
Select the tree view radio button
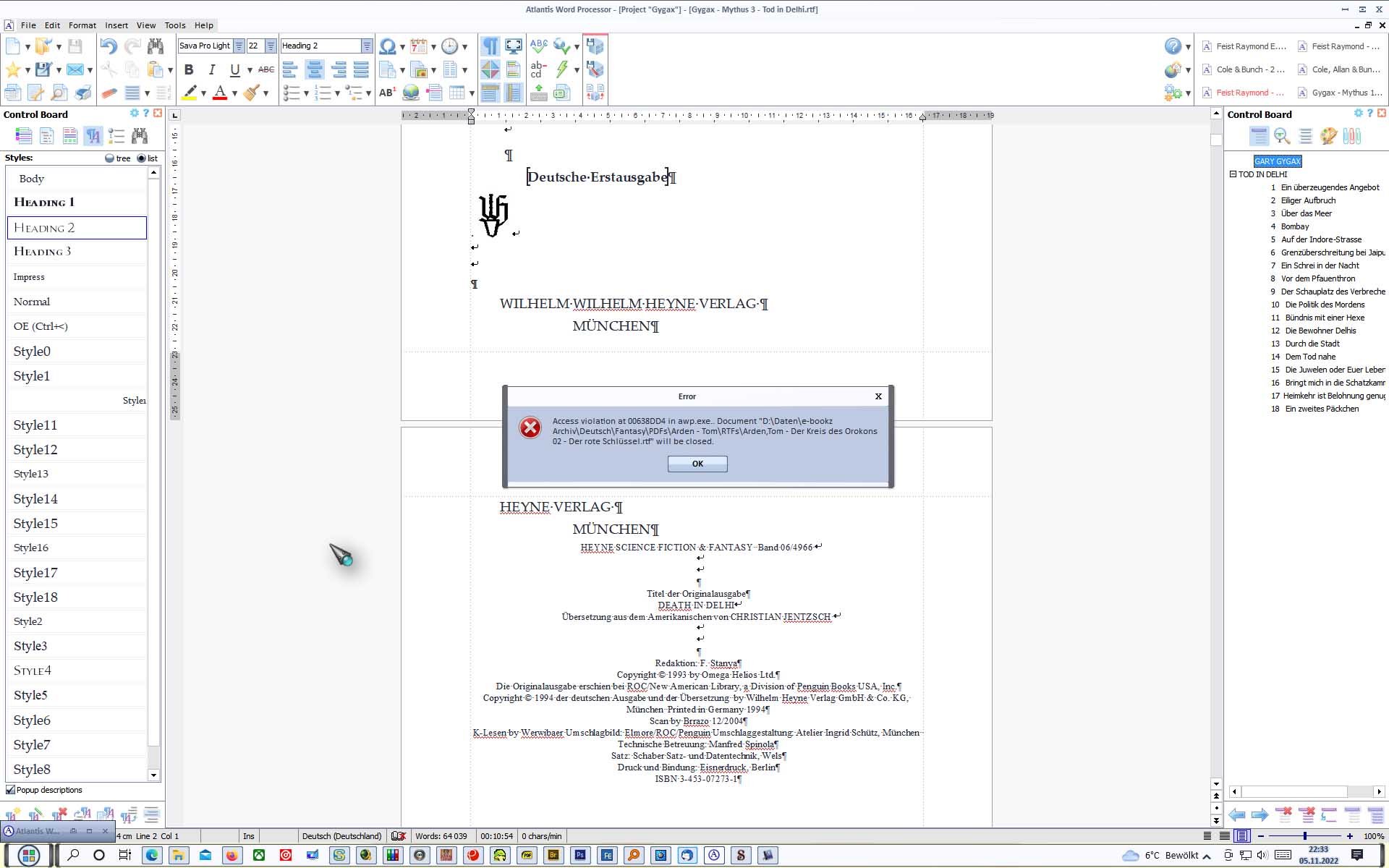tap(109, 158)
